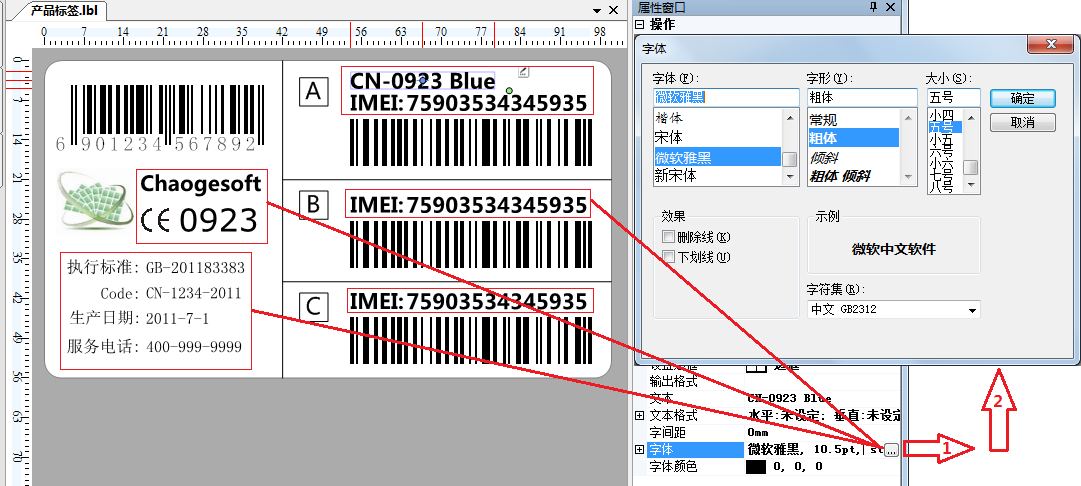Click the size list up arrow

971,117
